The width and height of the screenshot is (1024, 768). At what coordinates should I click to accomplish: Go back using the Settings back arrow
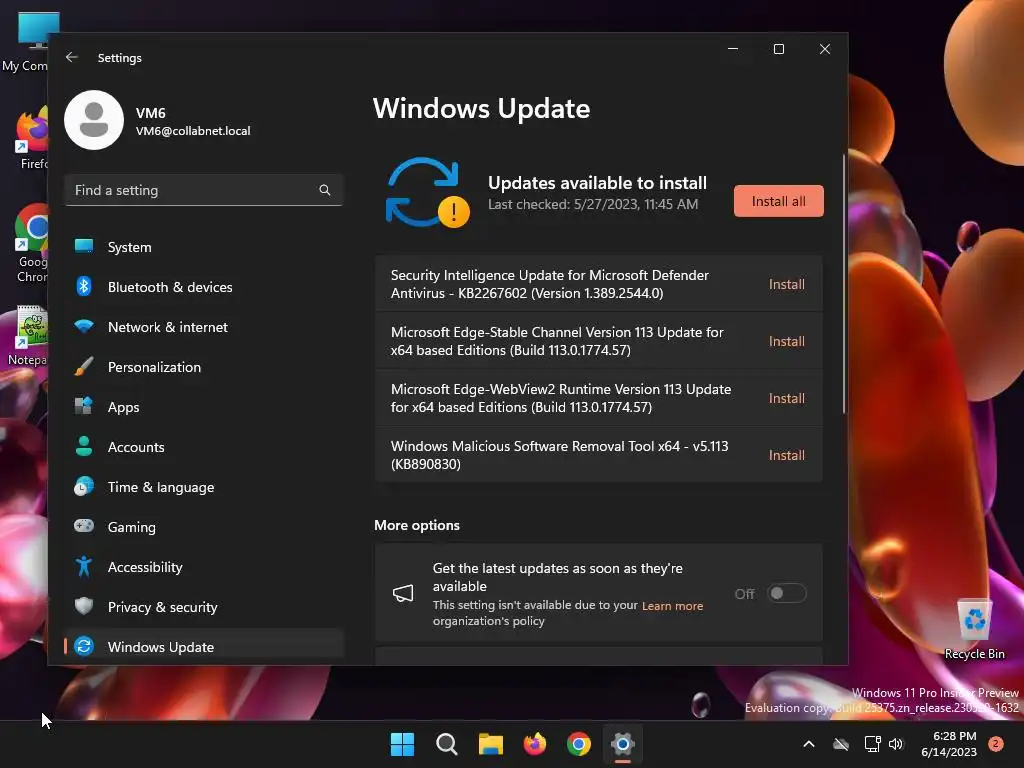point(72,57)
